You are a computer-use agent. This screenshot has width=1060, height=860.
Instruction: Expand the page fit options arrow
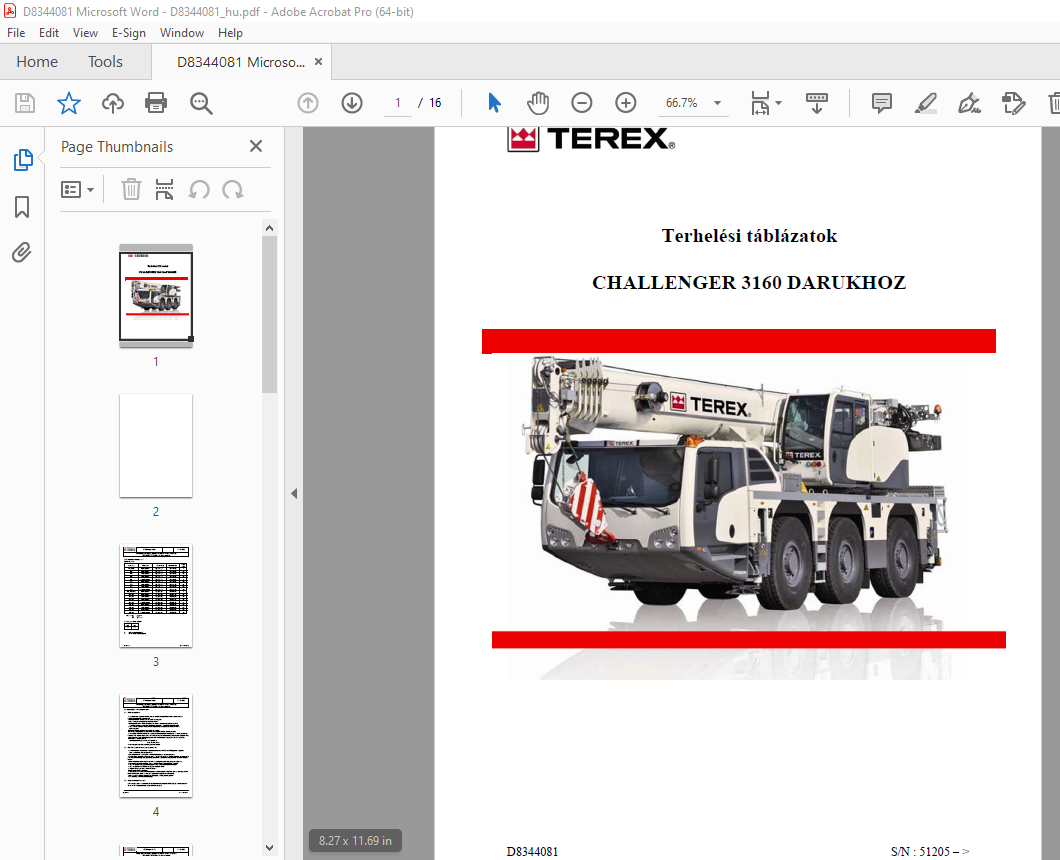[x=778, y=103]
